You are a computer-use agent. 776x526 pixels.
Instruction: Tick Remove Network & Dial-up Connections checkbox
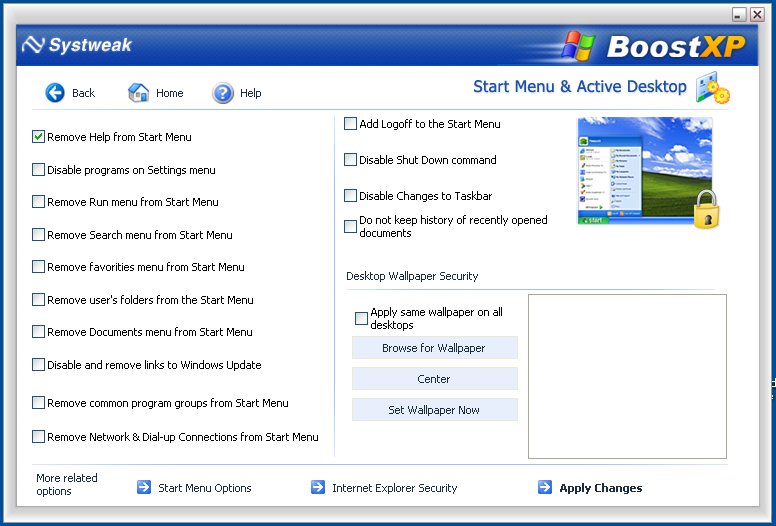click(x=39, y=436)
